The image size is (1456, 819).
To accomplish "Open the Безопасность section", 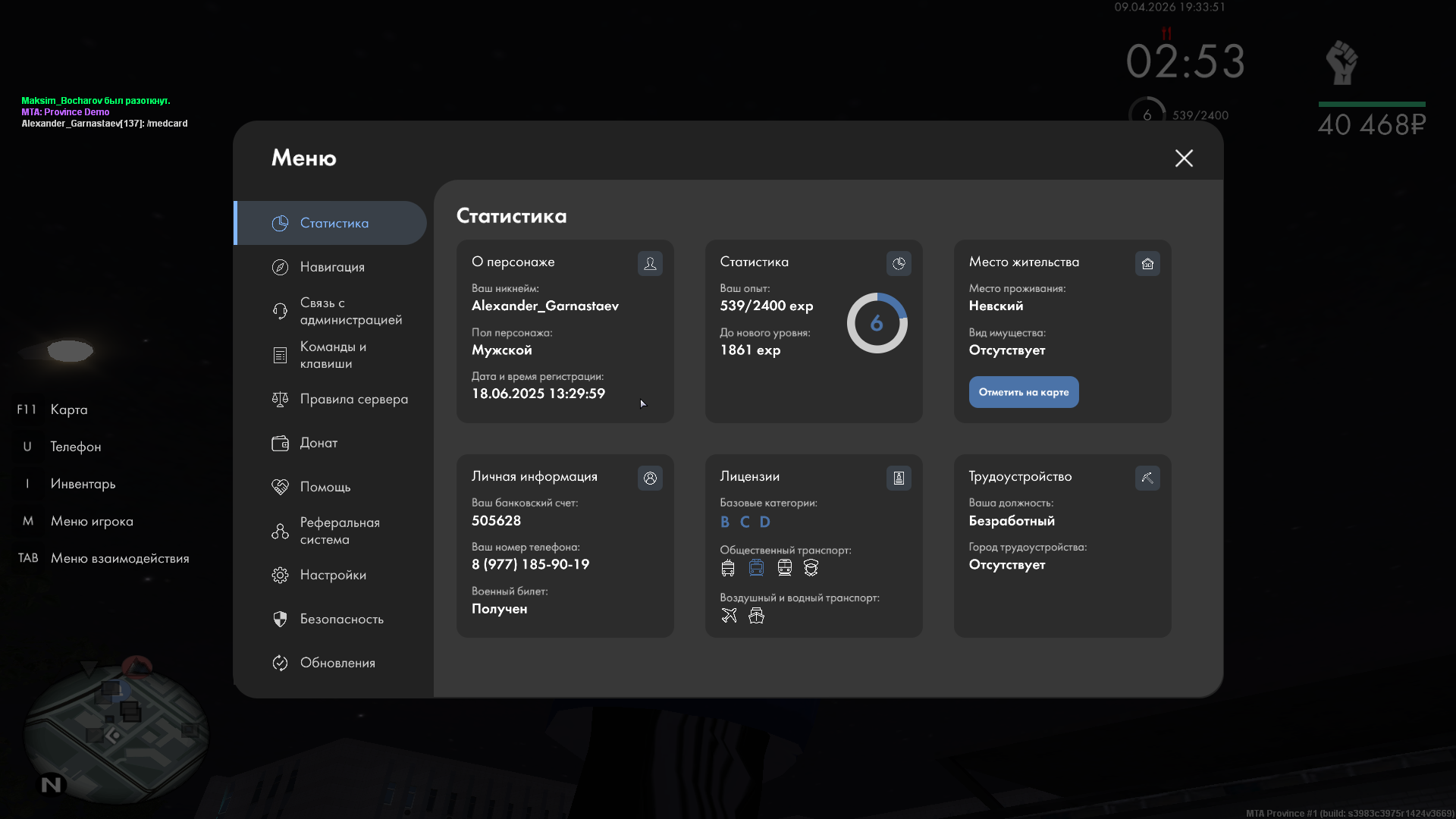I will pyautogui.click(x=341, y=619).
